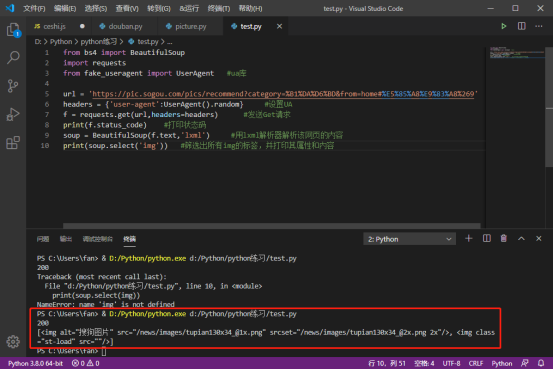The height and width of the screenshot is (370, 553).
Task: Open the Go (转到) menu
Action: tap(159, 8)
